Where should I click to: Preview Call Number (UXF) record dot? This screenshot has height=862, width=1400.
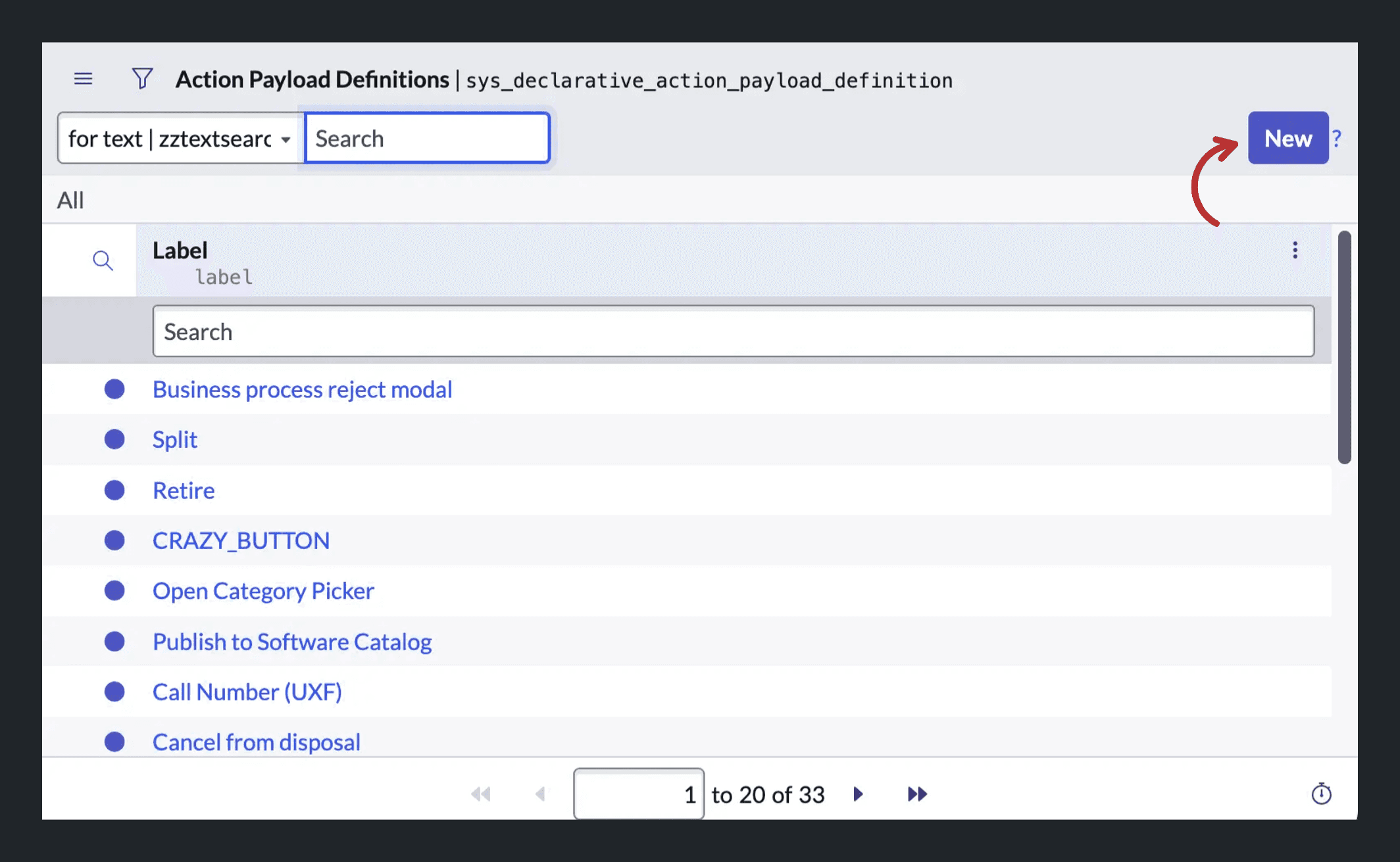(x=114, y=692)
